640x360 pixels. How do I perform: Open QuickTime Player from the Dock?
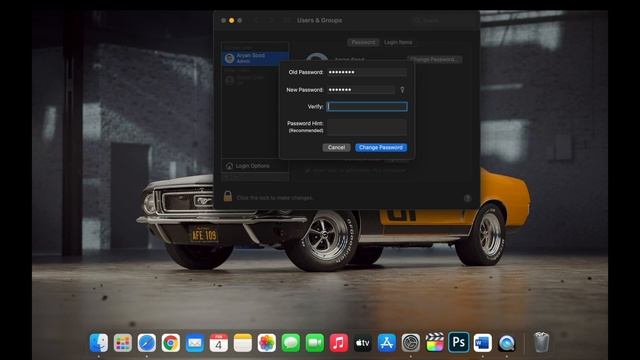point(507,342)
